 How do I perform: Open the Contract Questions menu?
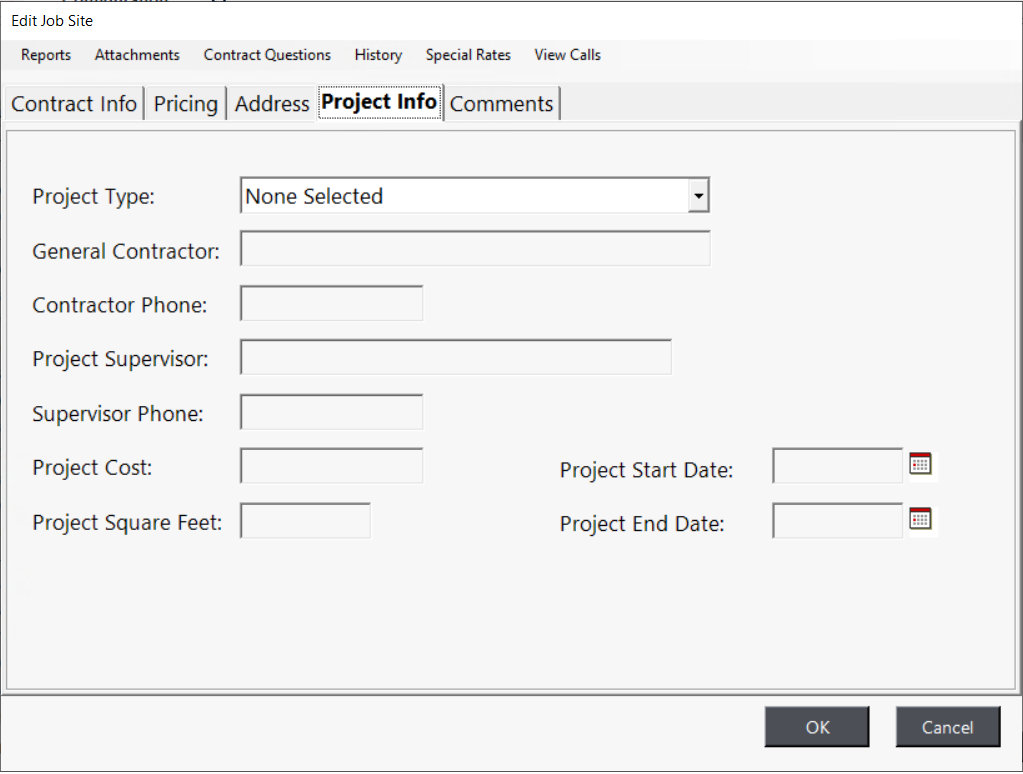267,55
